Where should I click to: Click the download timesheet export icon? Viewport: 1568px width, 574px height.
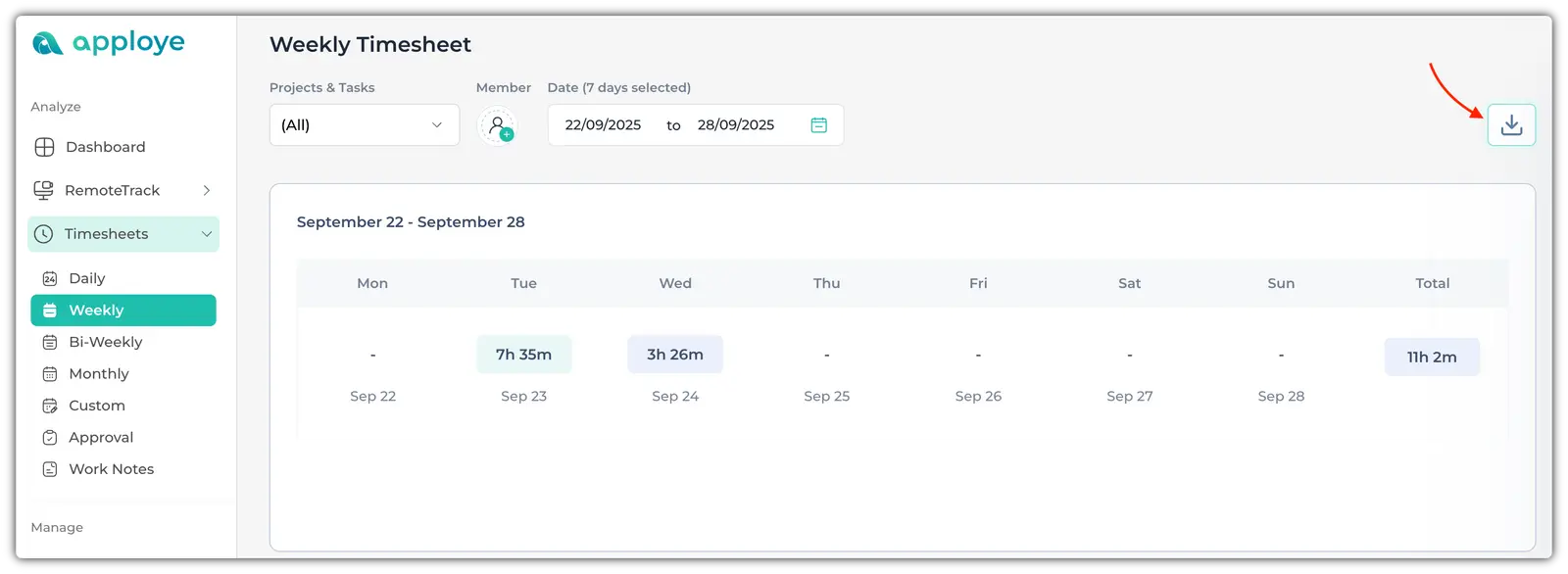click(x=1510, y=125)
